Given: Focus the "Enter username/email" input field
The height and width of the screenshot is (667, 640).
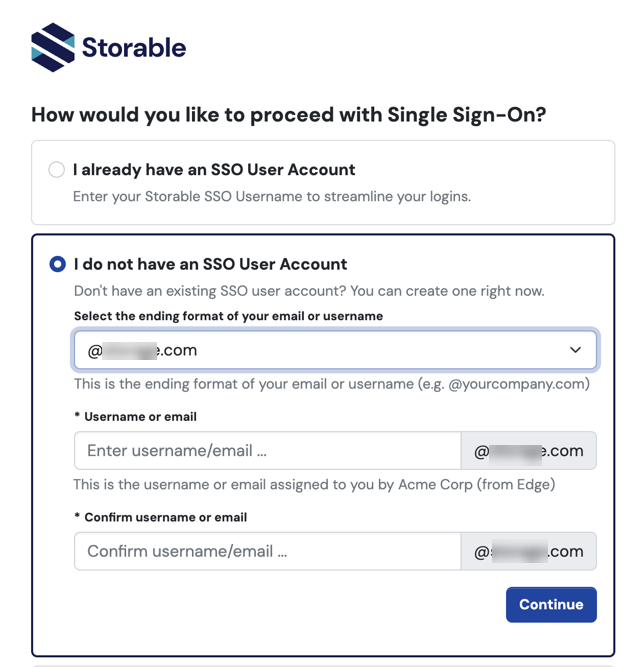Looking at the screenshot, I should click(267, 451).
